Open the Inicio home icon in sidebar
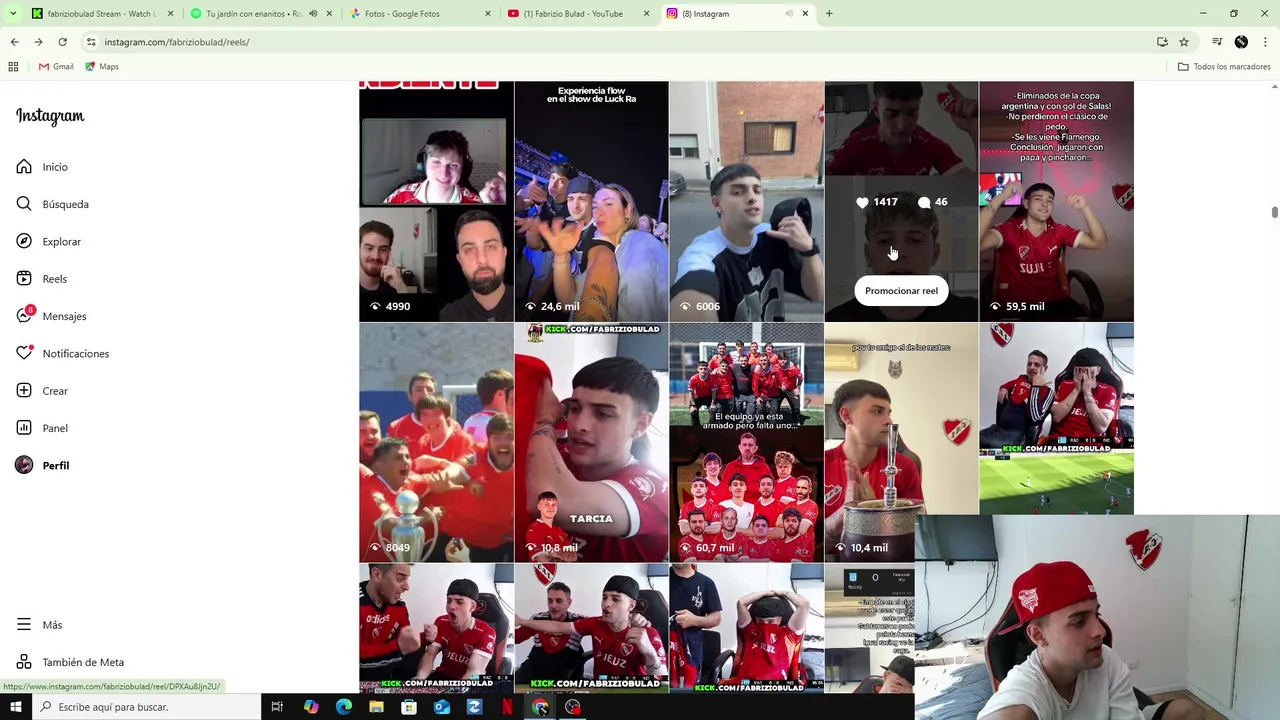The height and width of the screenshot is (720, 1280). (24, 167)
